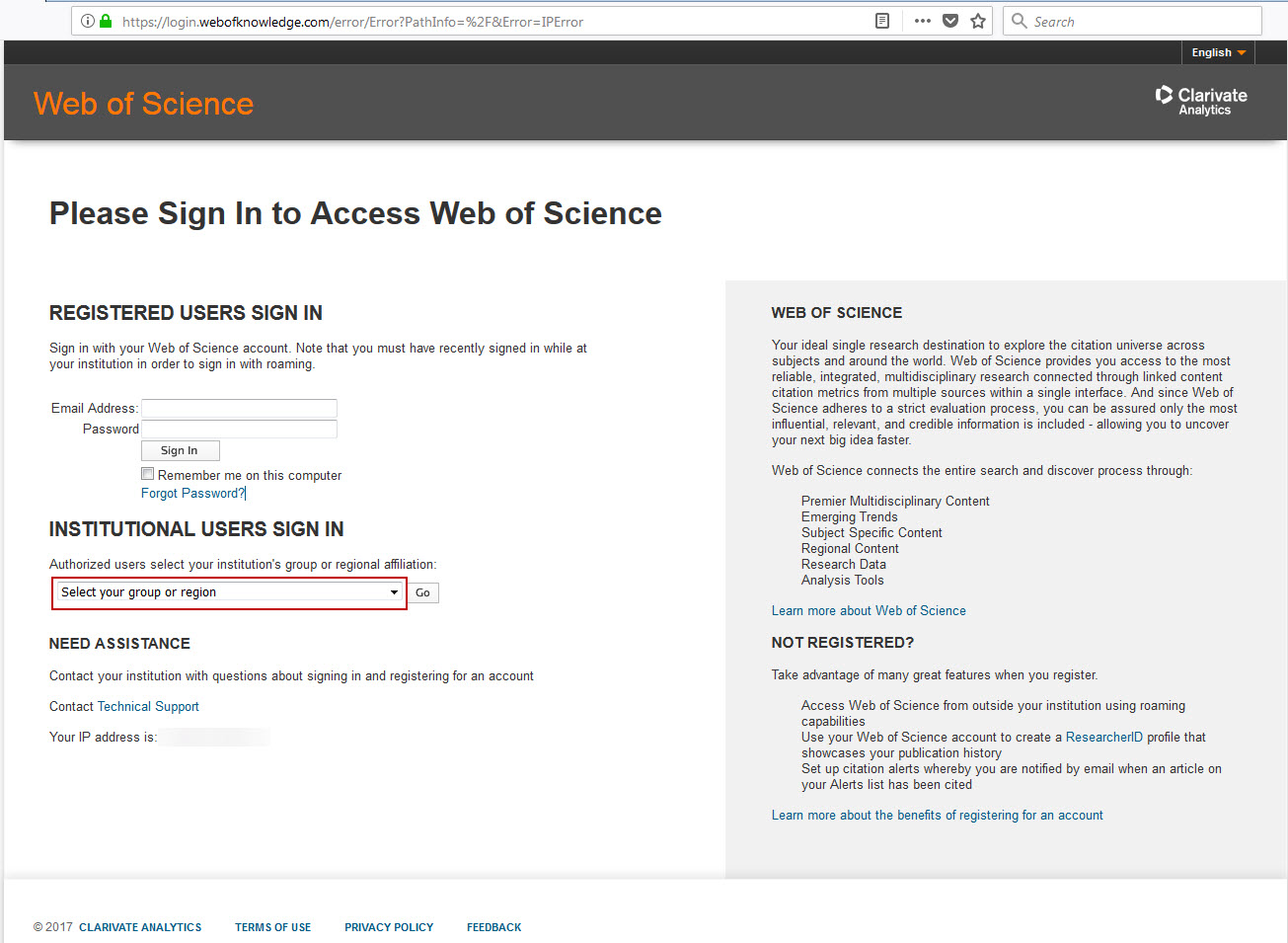Click the Email Address input field

click(x=238, y=407)
